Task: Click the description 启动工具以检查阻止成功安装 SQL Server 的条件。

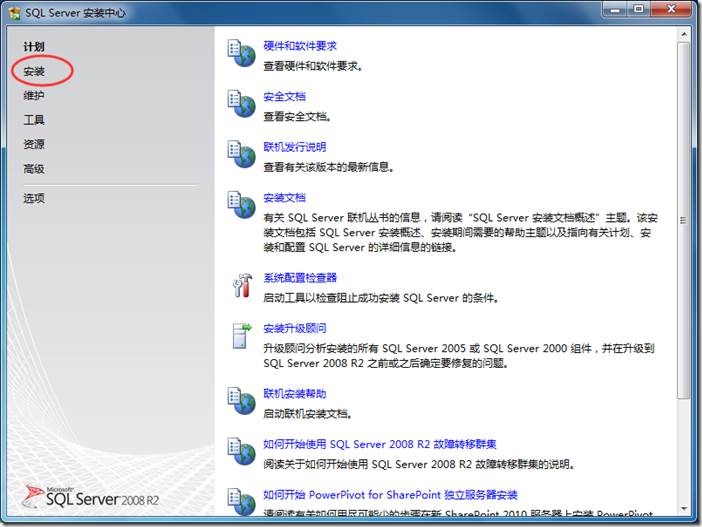Action: (381, 298)
